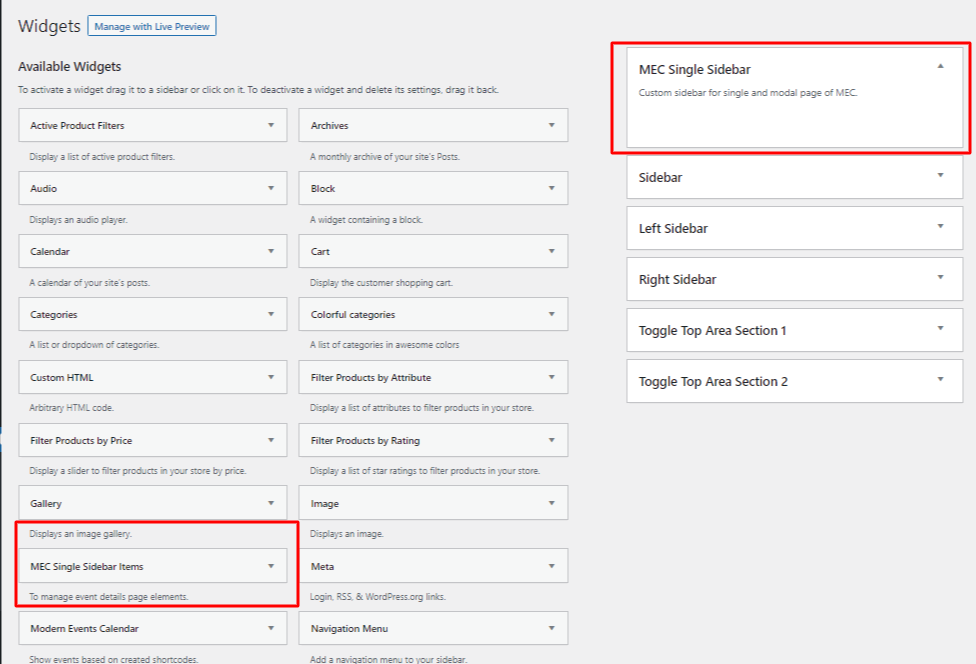Open the Block widget arrow
The image size is (976, 664).
click(551, 188)
